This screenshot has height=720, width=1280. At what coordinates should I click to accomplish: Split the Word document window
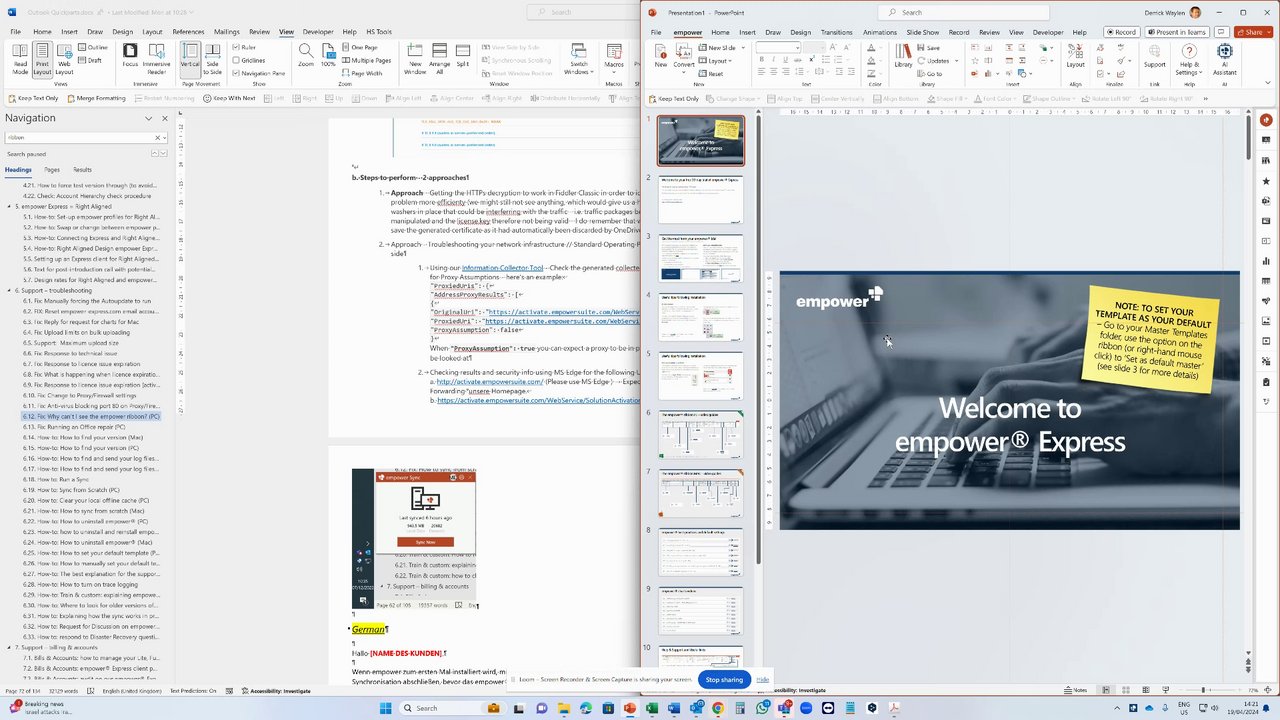pos(463,55)
